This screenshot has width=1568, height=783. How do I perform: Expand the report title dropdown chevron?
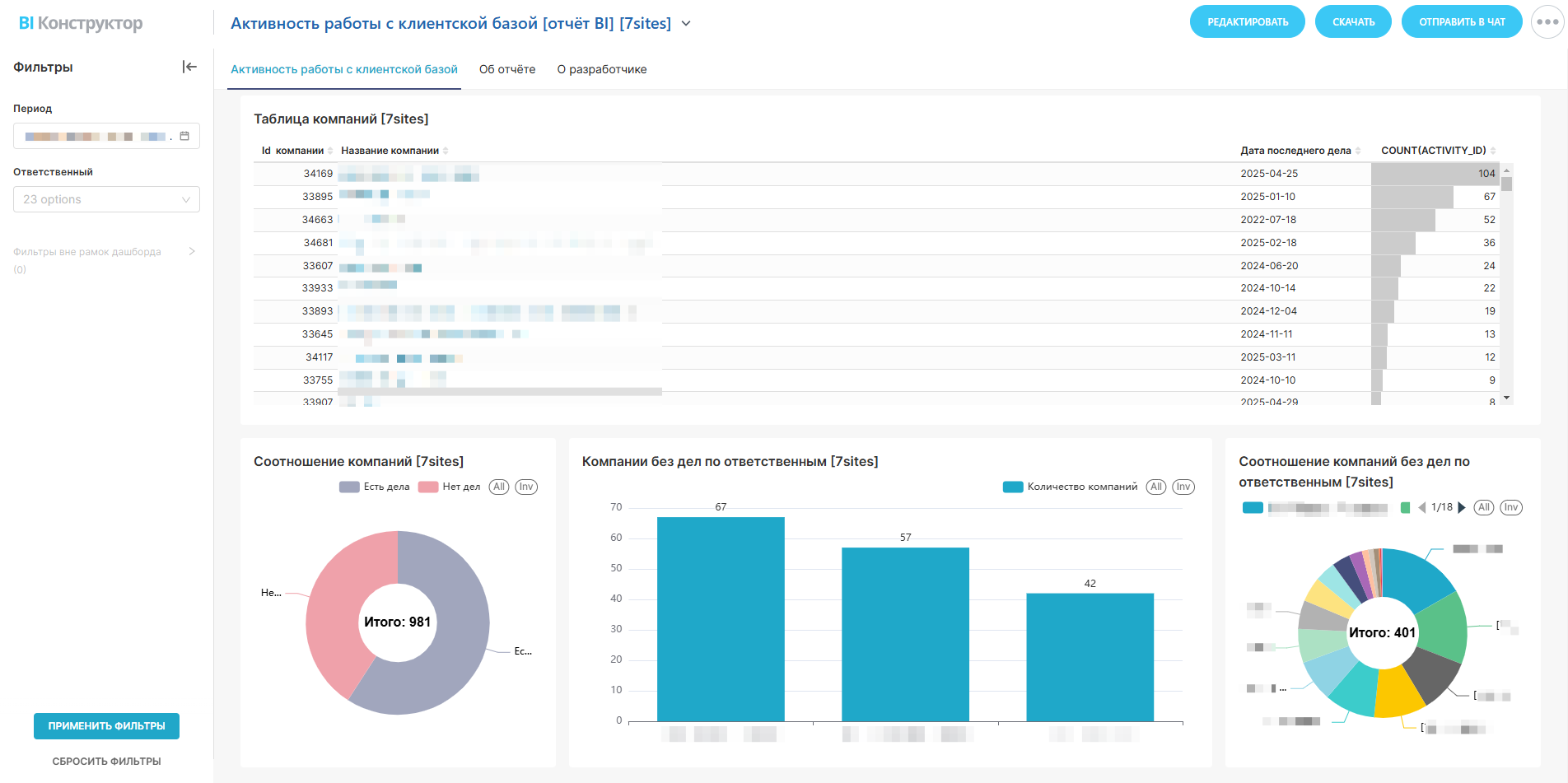pyautogui.click(x=686, y=24)
